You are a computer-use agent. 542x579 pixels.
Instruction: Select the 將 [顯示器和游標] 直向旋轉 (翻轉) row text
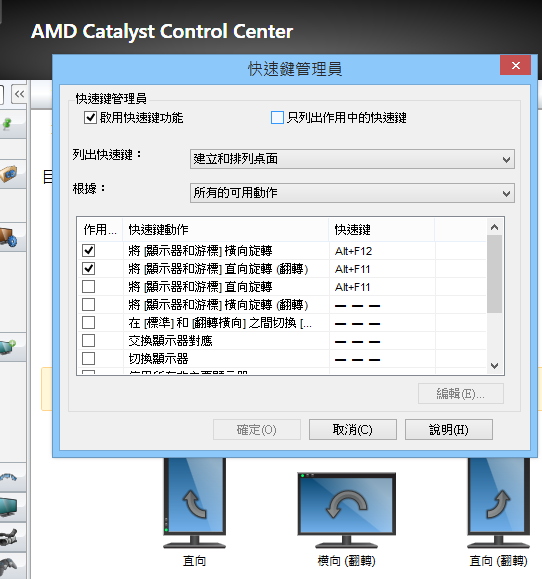point(218,269)
